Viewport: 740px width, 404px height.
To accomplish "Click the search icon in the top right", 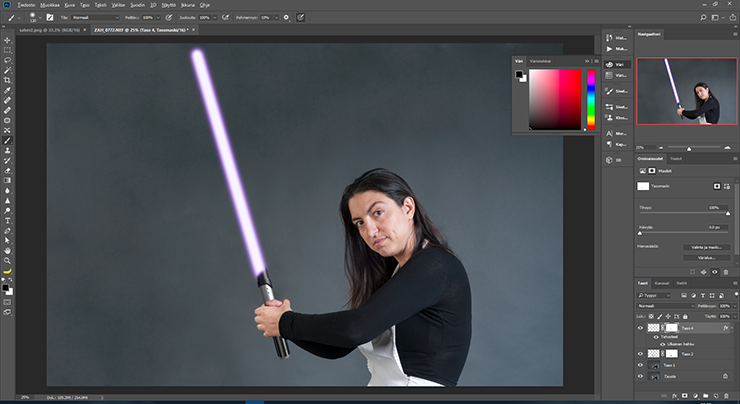I will (703, 17).
